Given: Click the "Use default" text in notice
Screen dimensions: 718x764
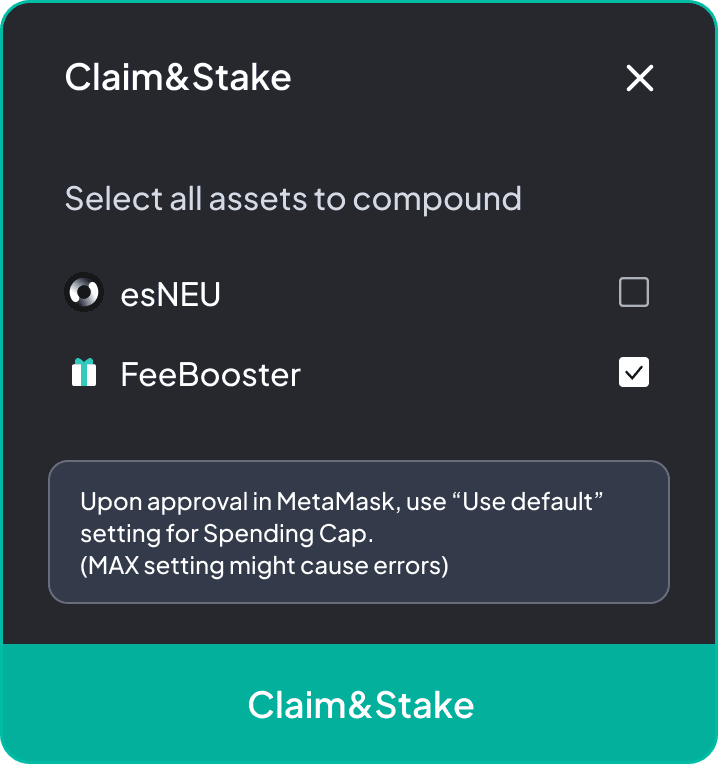Looking at the screenshot, I should (x=527, y=501).
